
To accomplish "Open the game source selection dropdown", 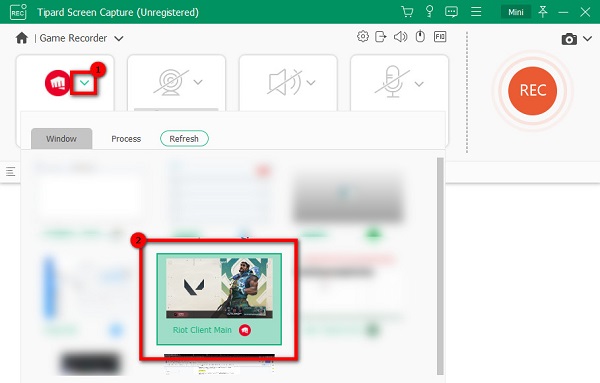I will click(x=84, y=83).
